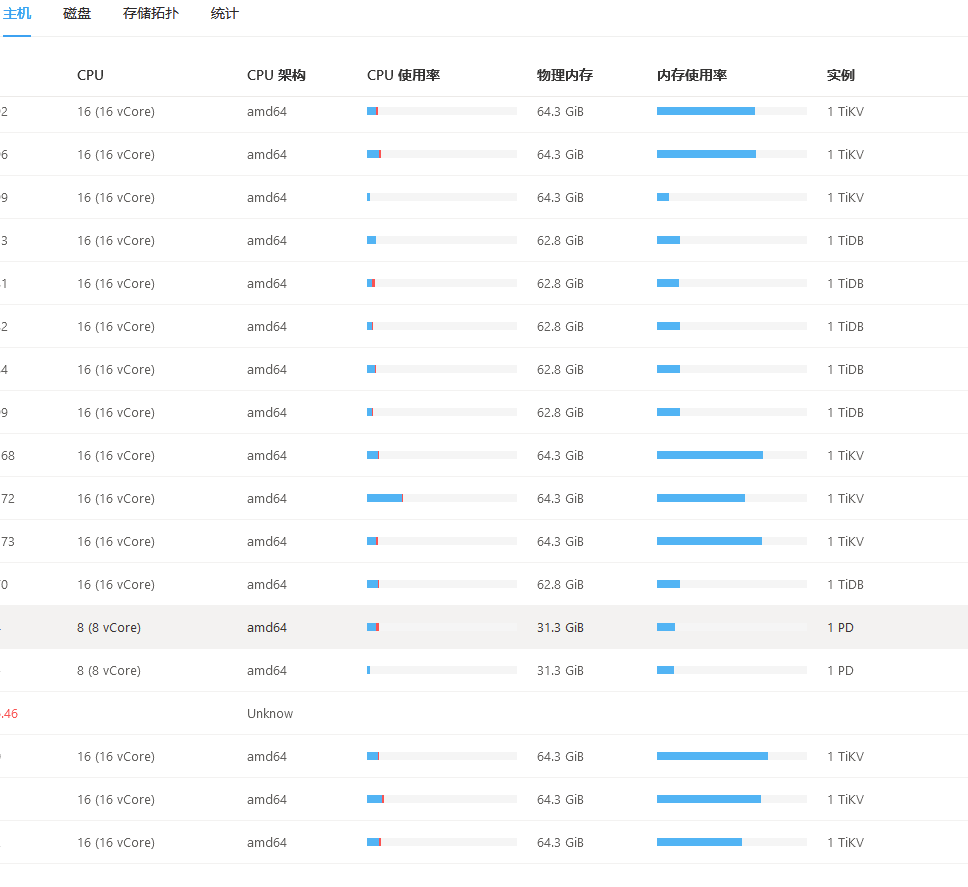Click 31.3 GiB in the highlighted row

pyautogui.click(x=560, y=627)
